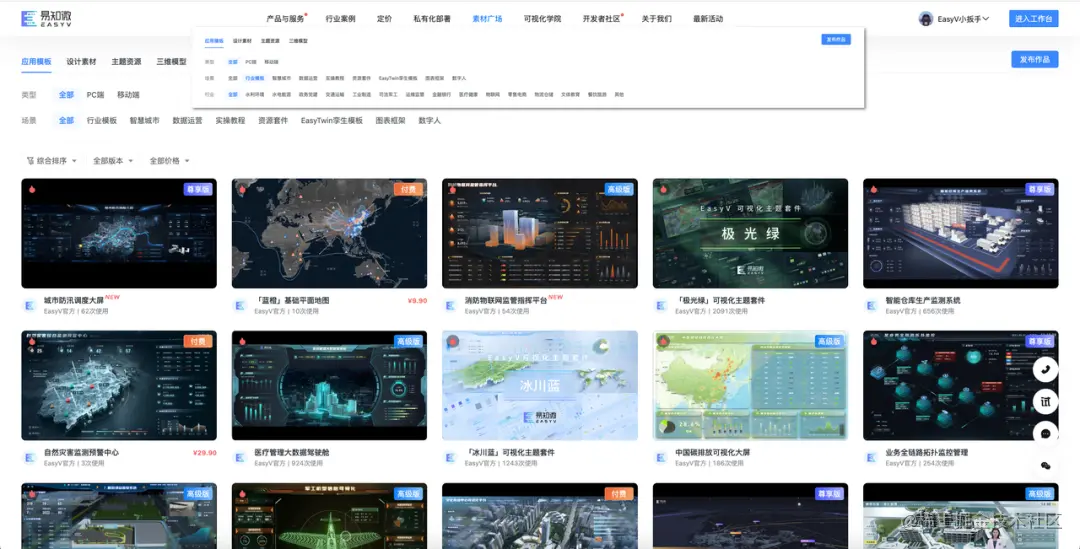Expand the EasyV小扳手 account dropdown
This screenshot has height=549, width=1080.
pyautogui.click(x=963, y=19)
